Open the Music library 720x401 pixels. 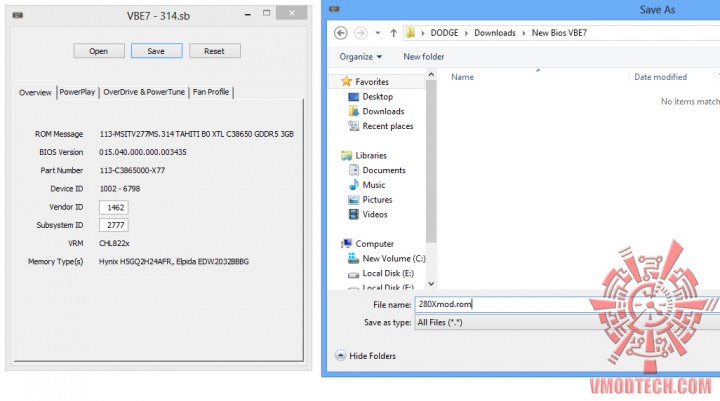tap(374, 185)
